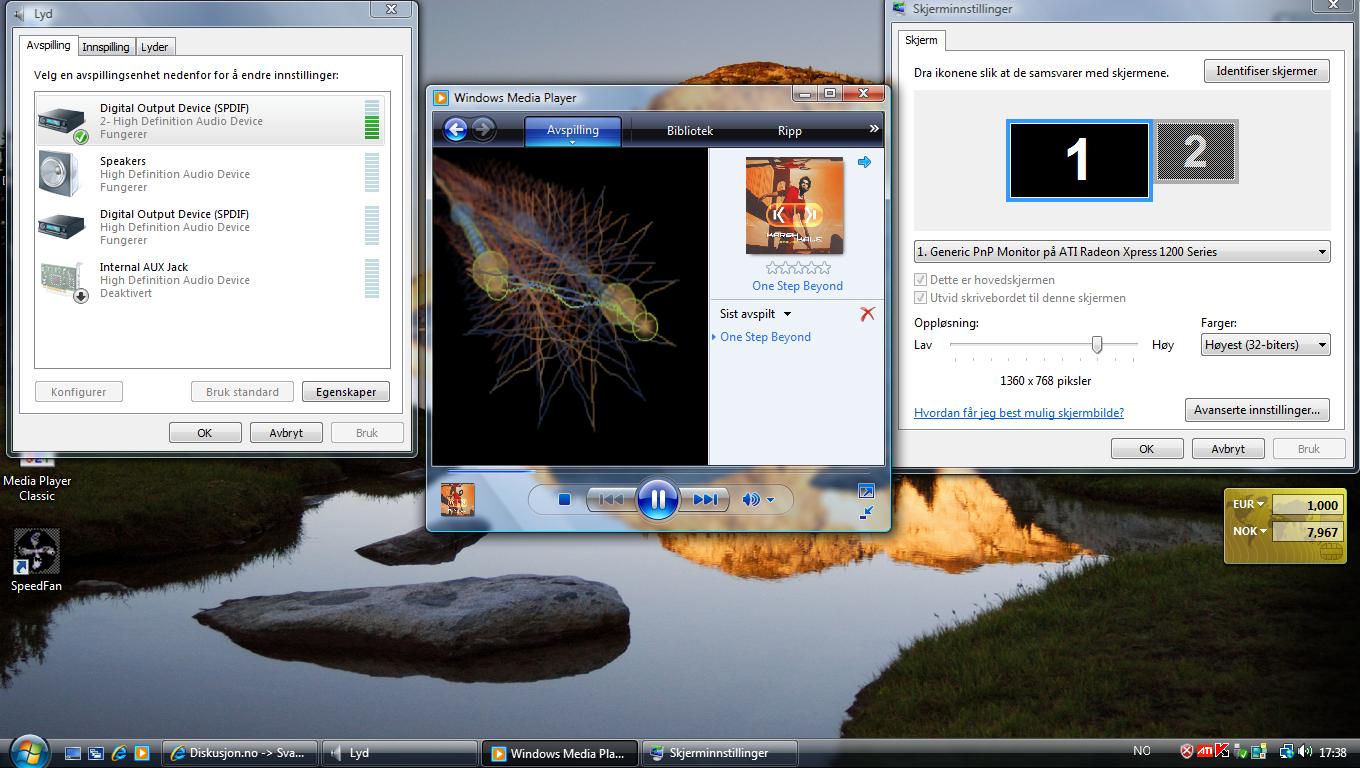Click the greyed forward arrow in Media Player
Image resolution: width=1360 pixels, height=768 pixels.
pyautogui.click(x=483, y=129)
